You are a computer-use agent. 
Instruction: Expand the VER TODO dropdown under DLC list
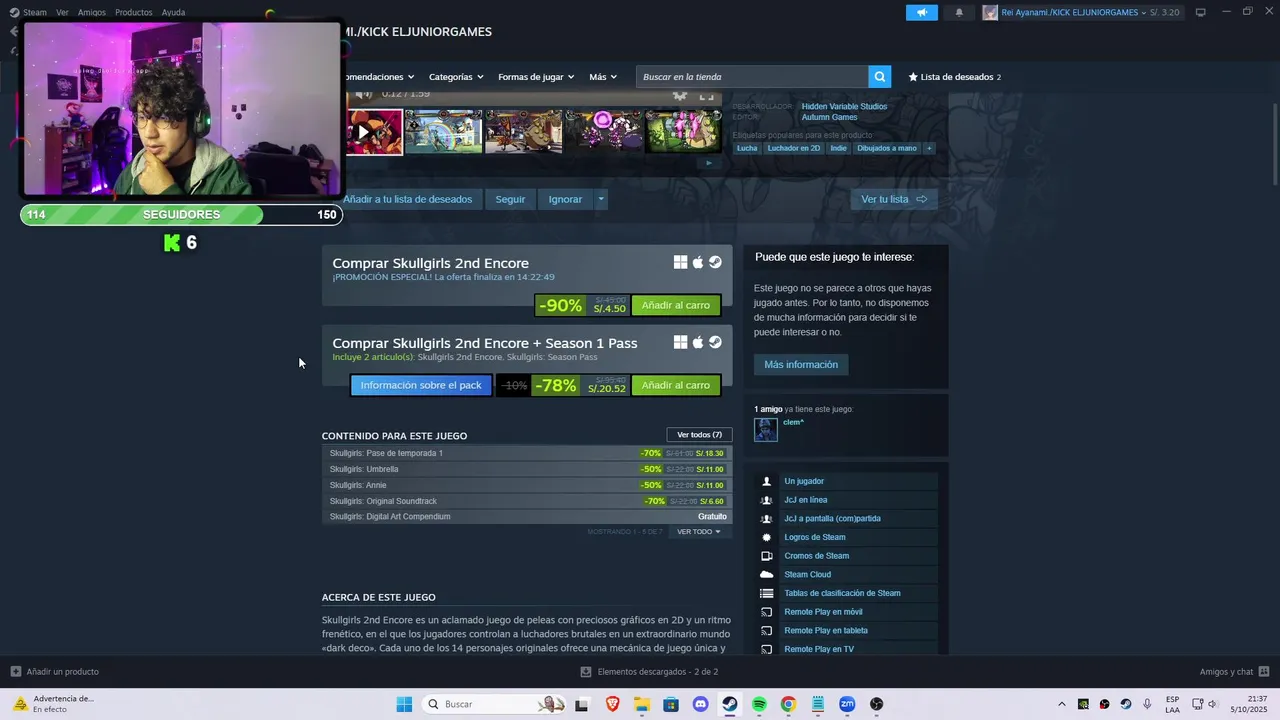699,532
